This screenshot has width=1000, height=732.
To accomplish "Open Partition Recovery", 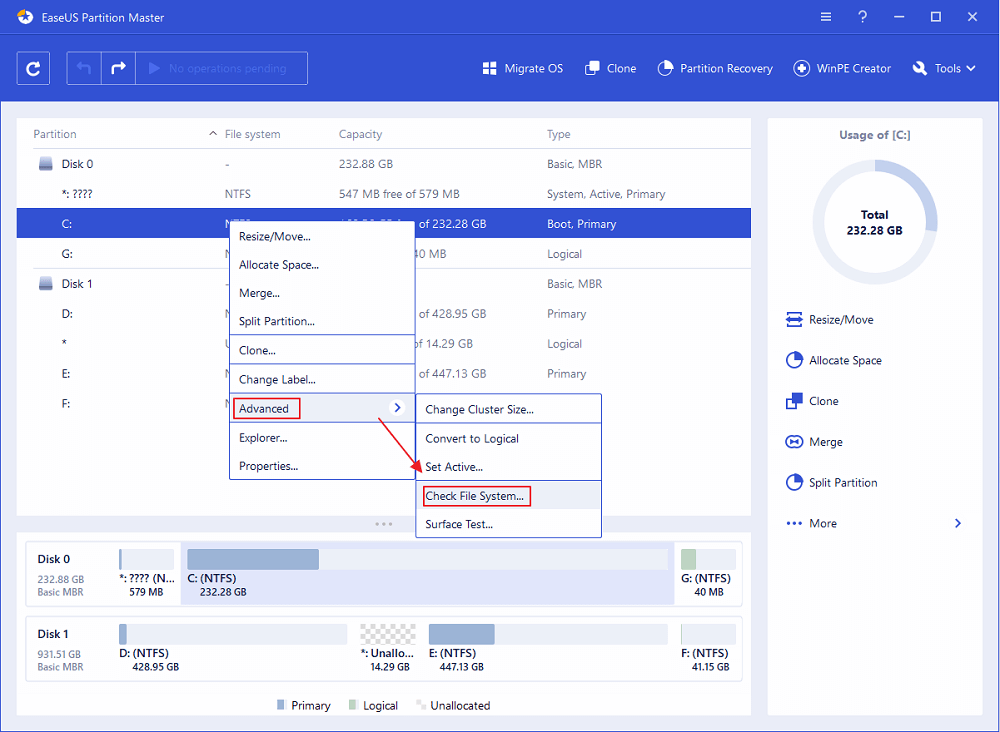I will coord(715,68).
